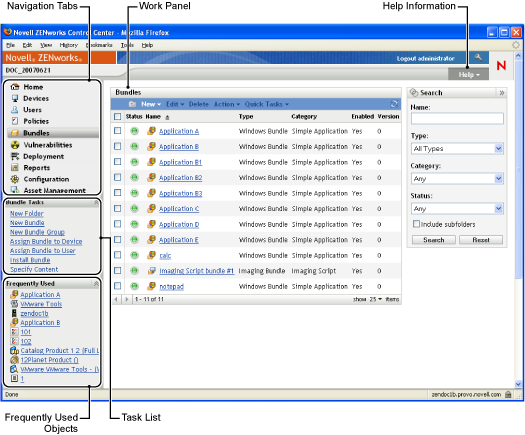Click the zendoc1b server icon
This screenshot has width=525, height=435.
(x=14, y=313)
